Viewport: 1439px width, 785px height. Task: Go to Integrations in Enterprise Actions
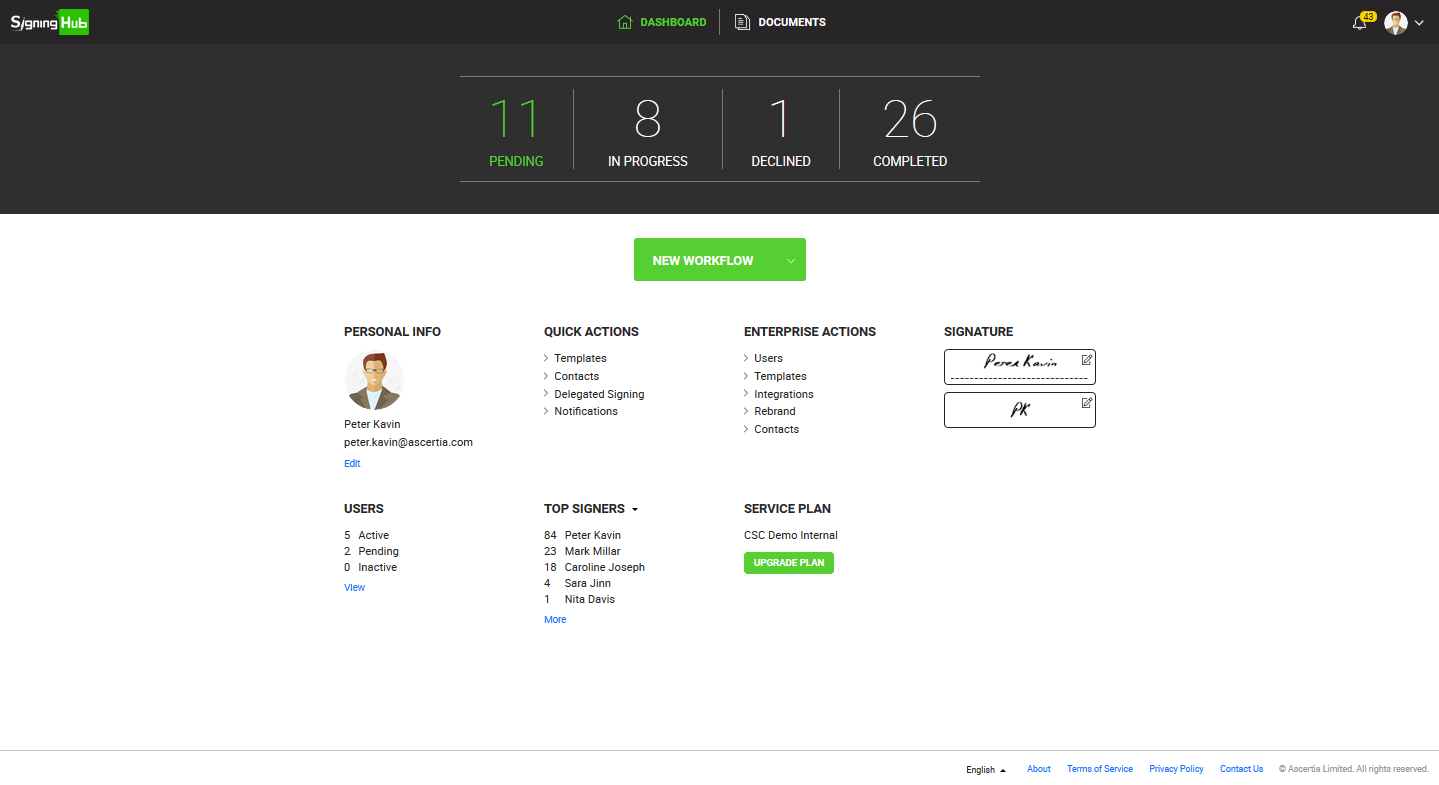pos(783,394)
